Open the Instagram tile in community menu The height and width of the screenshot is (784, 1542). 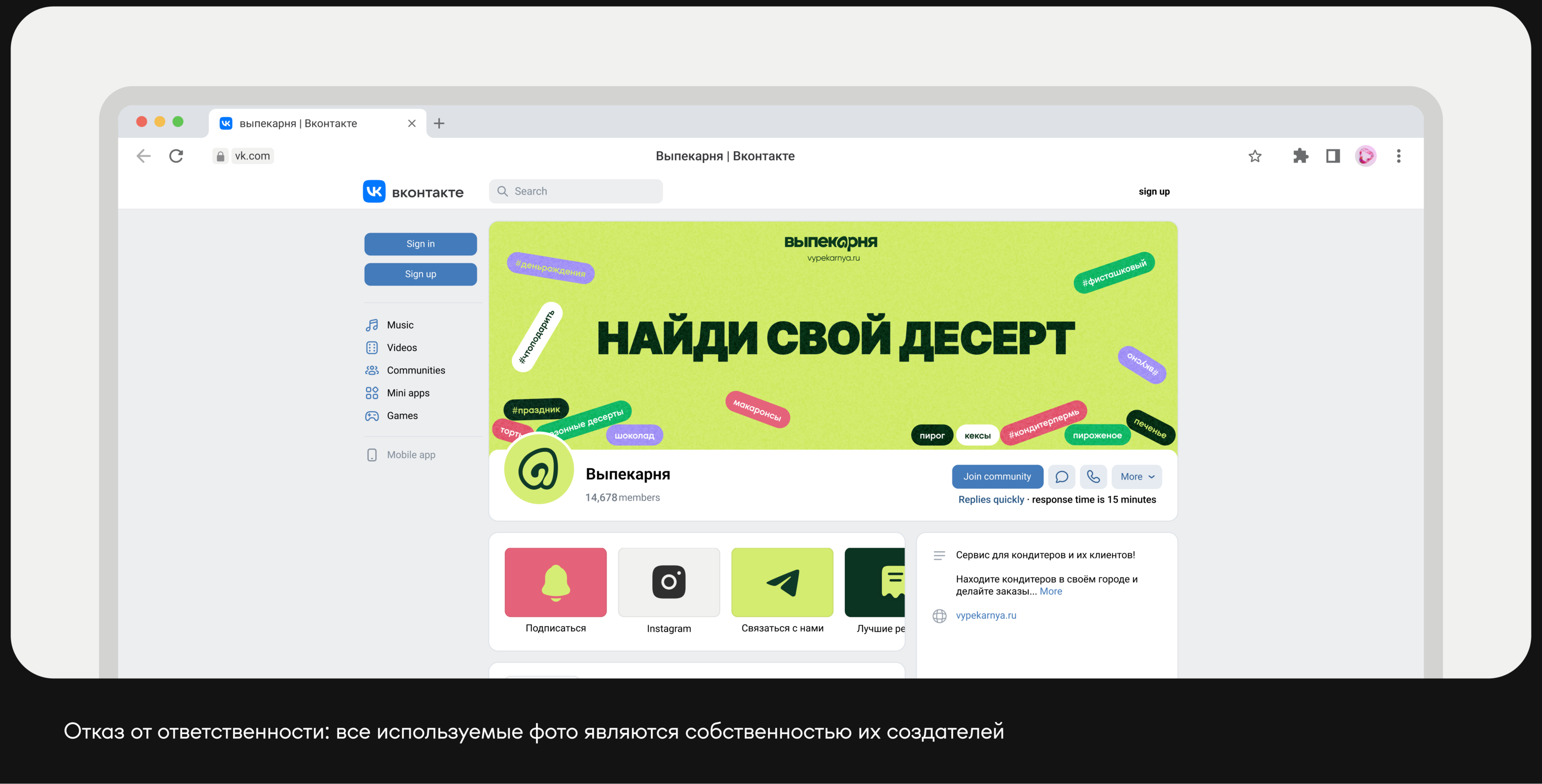[668, 582]
